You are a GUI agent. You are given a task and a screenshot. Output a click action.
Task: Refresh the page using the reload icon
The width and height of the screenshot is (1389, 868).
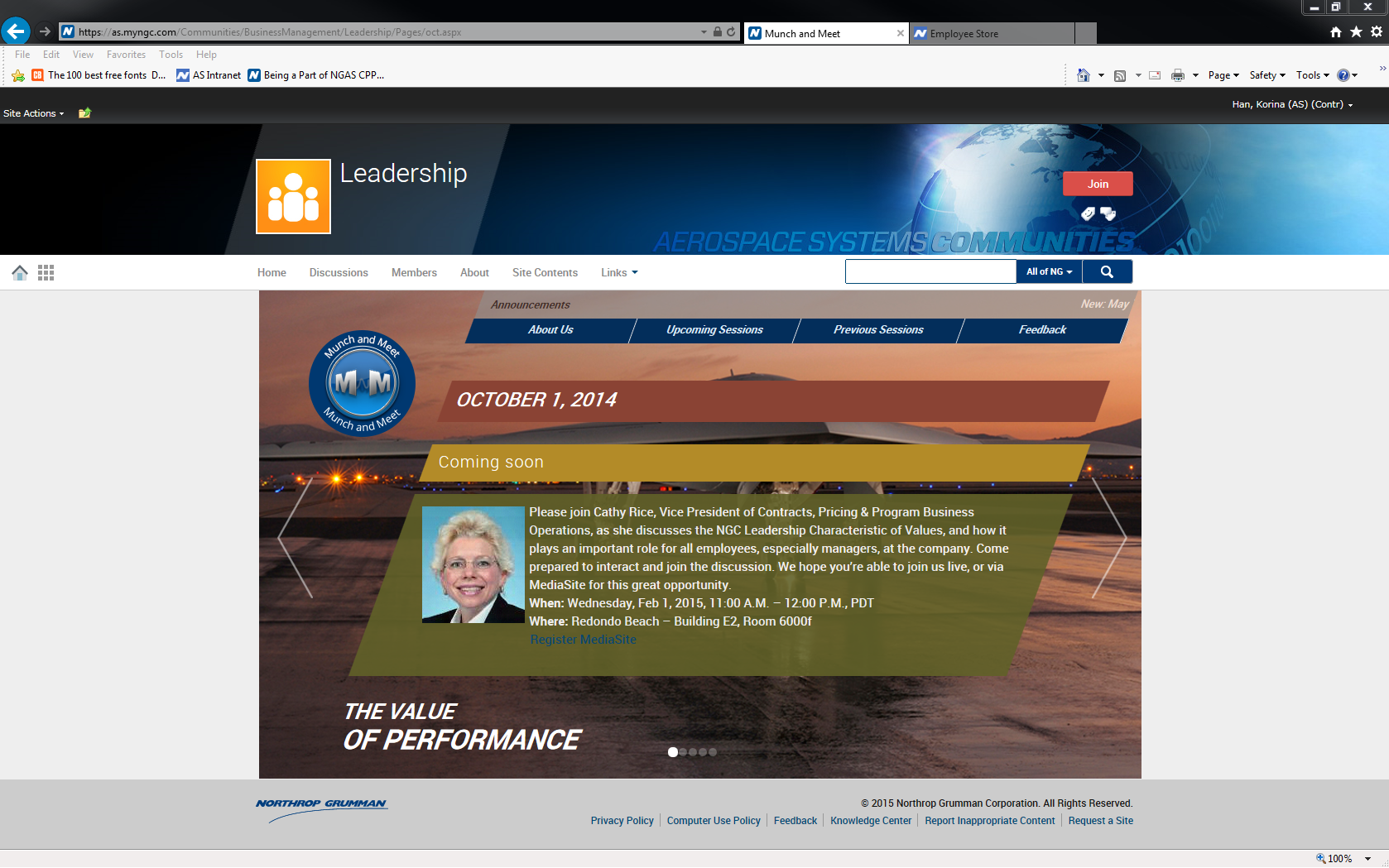pos(731,32)
